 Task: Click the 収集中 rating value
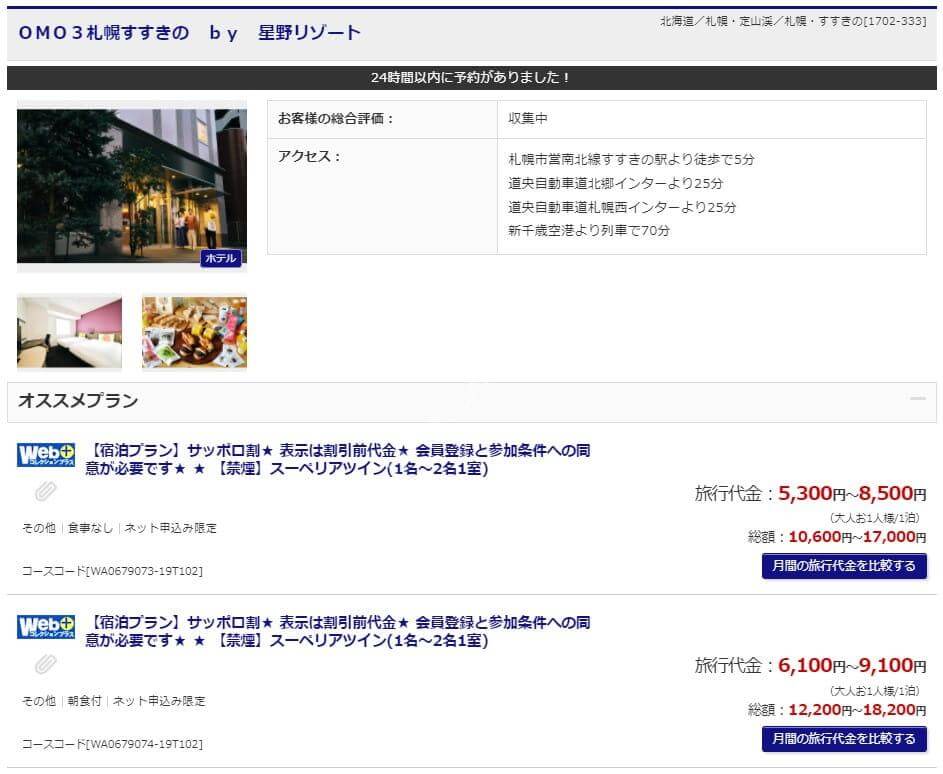click(527, 118)
